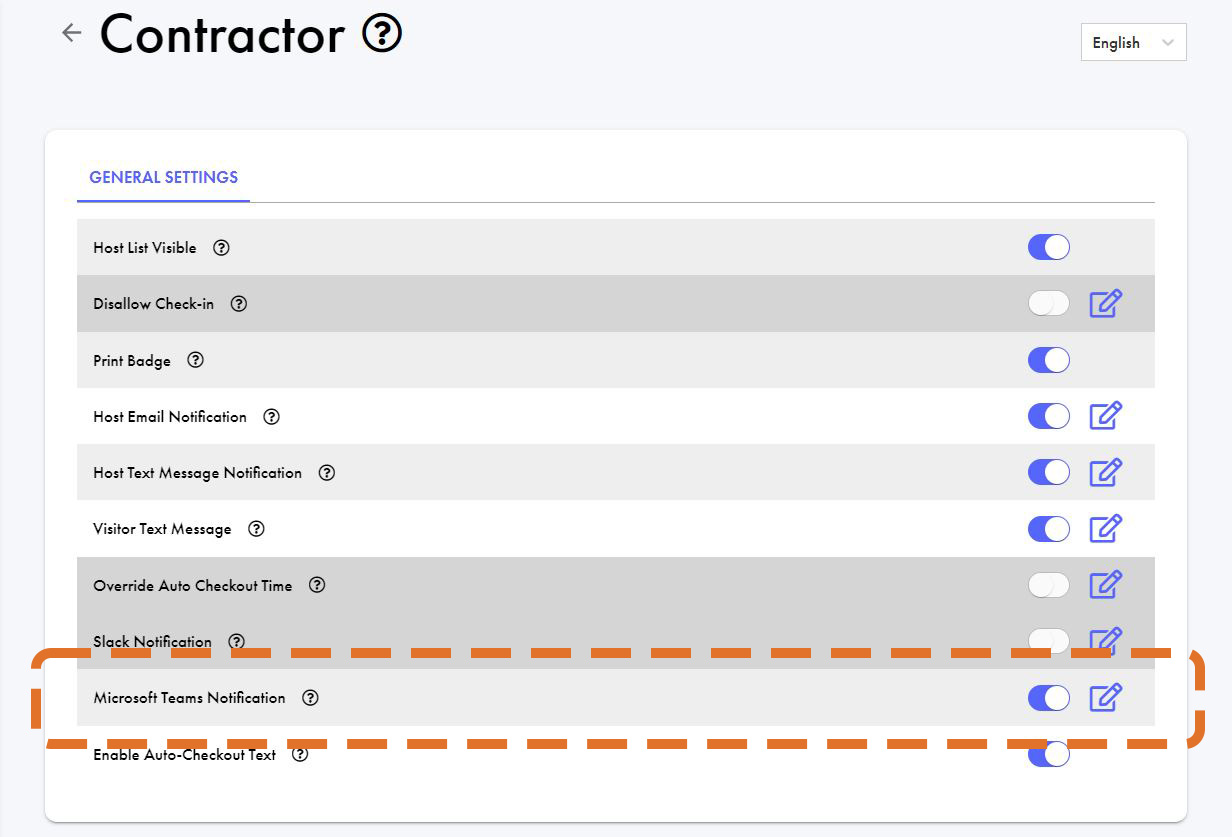Show help for Microsoft Teams Notification
The image size is (1232, 837).
tap(310, 698)
